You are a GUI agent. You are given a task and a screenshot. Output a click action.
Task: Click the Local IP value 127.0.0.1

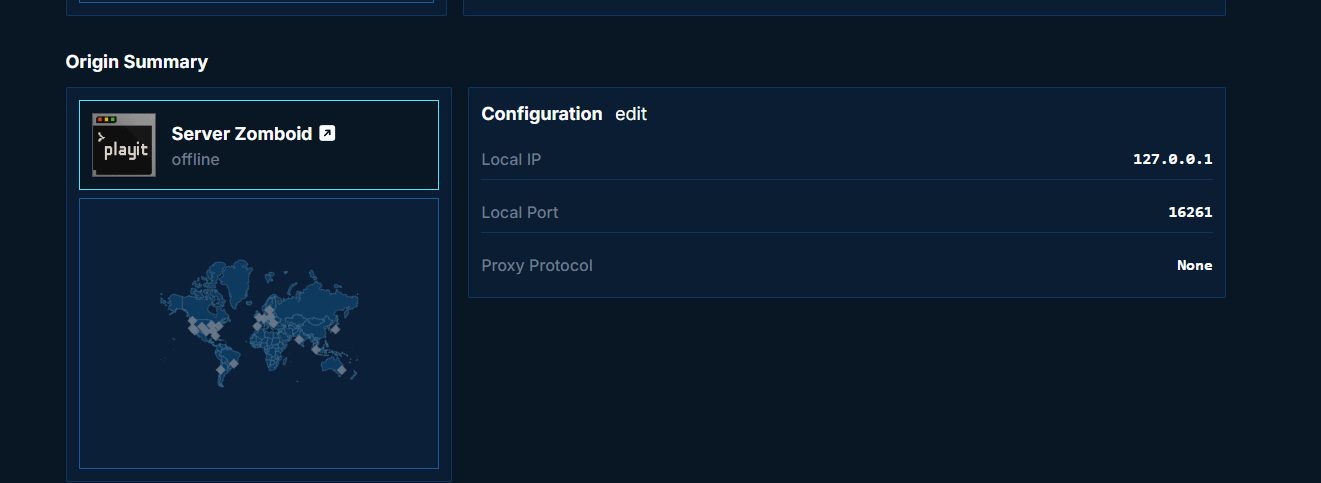(1173, 159)
